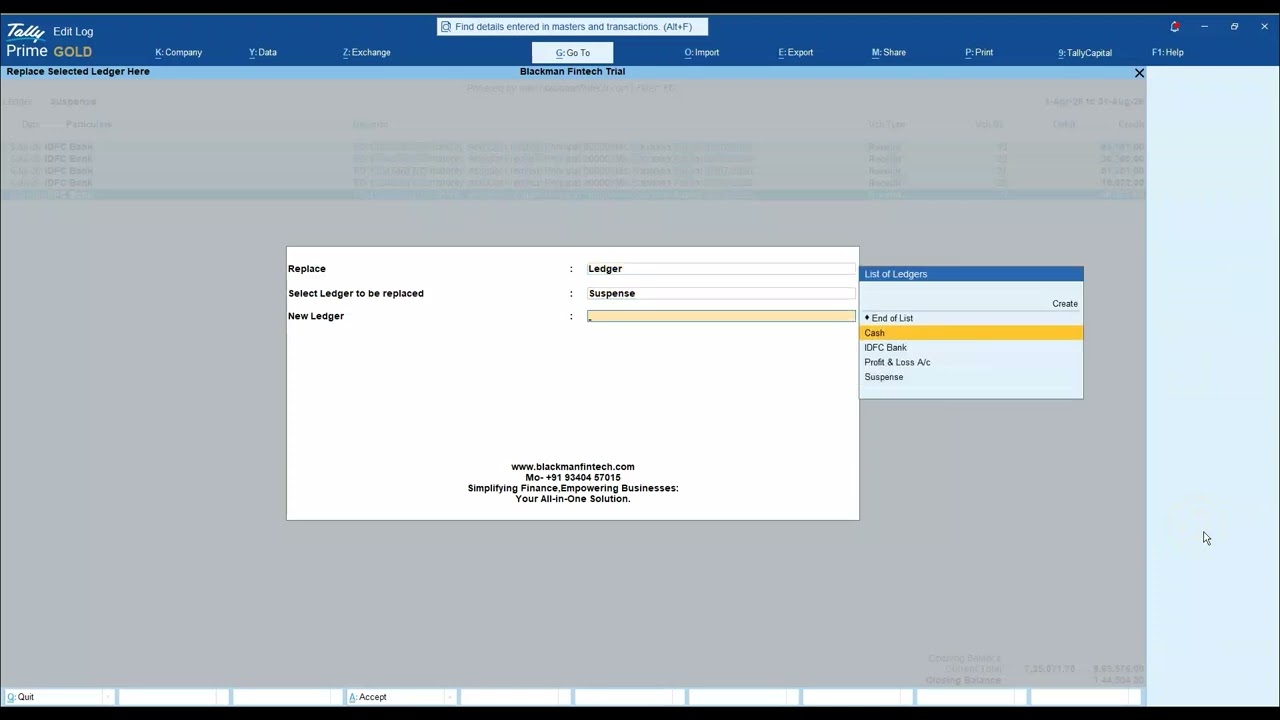Click the search field magnifier icon
The width and height of the screenshot is (1280, 720).
click(x=446, y=27)
